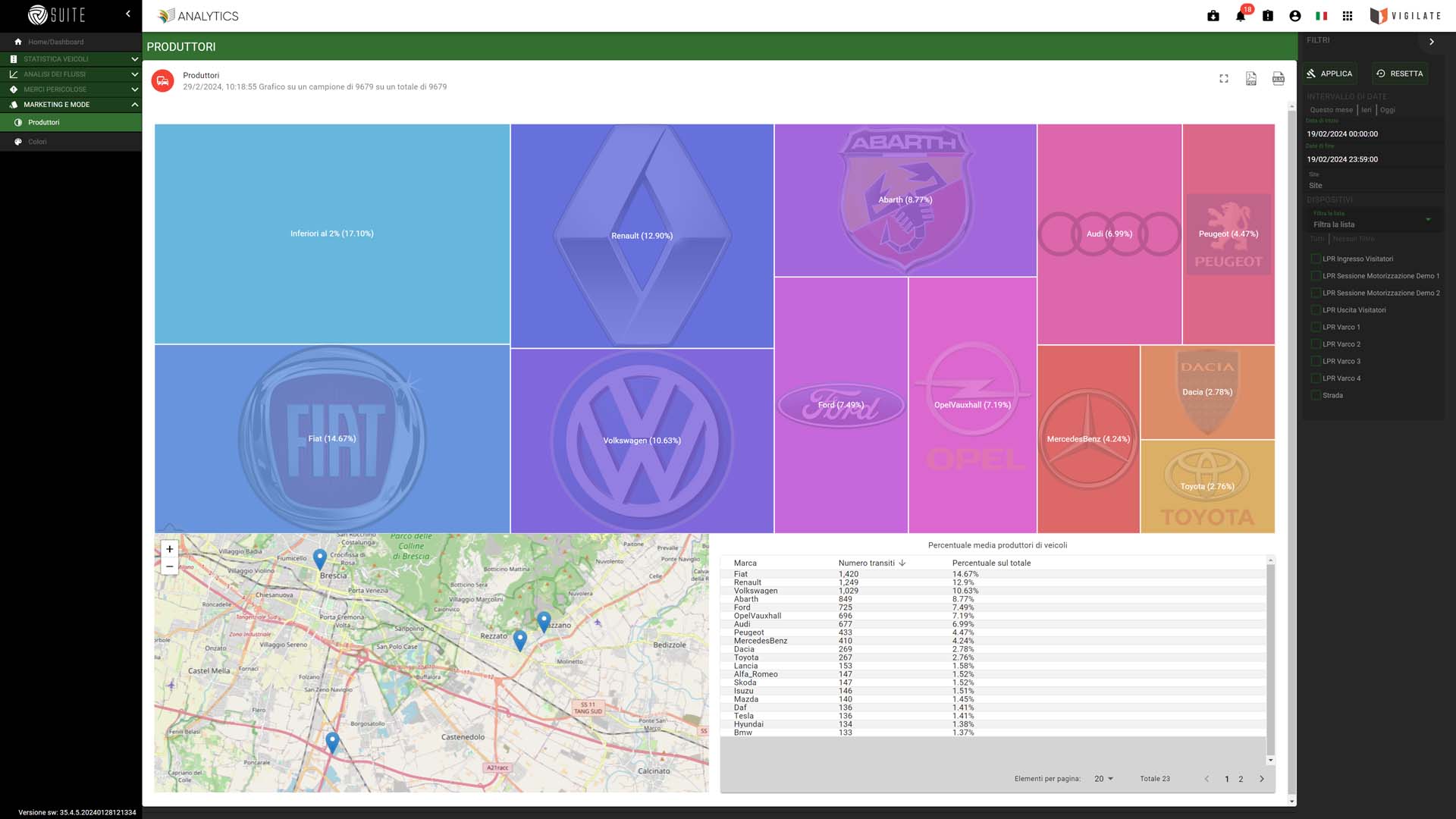Check the Strada device
Viewport: 1456px width, 819px height.
1316,395
